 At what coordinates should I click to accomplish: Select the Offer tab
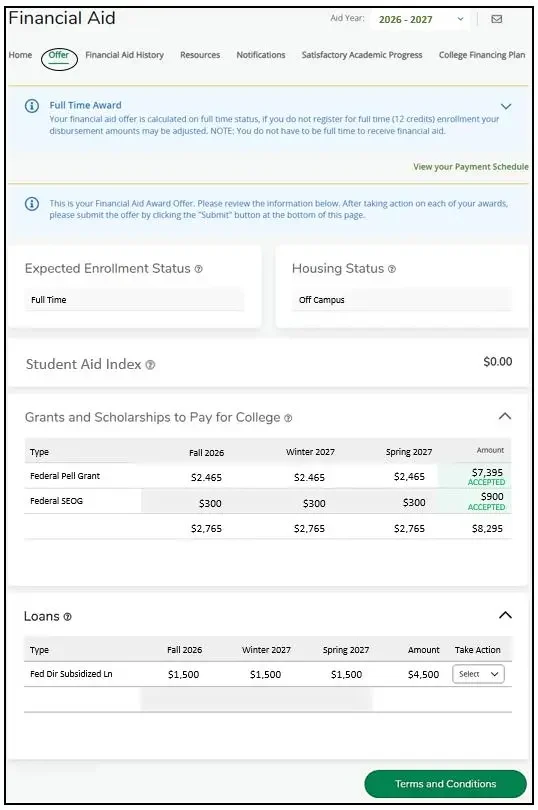[59, 55]
